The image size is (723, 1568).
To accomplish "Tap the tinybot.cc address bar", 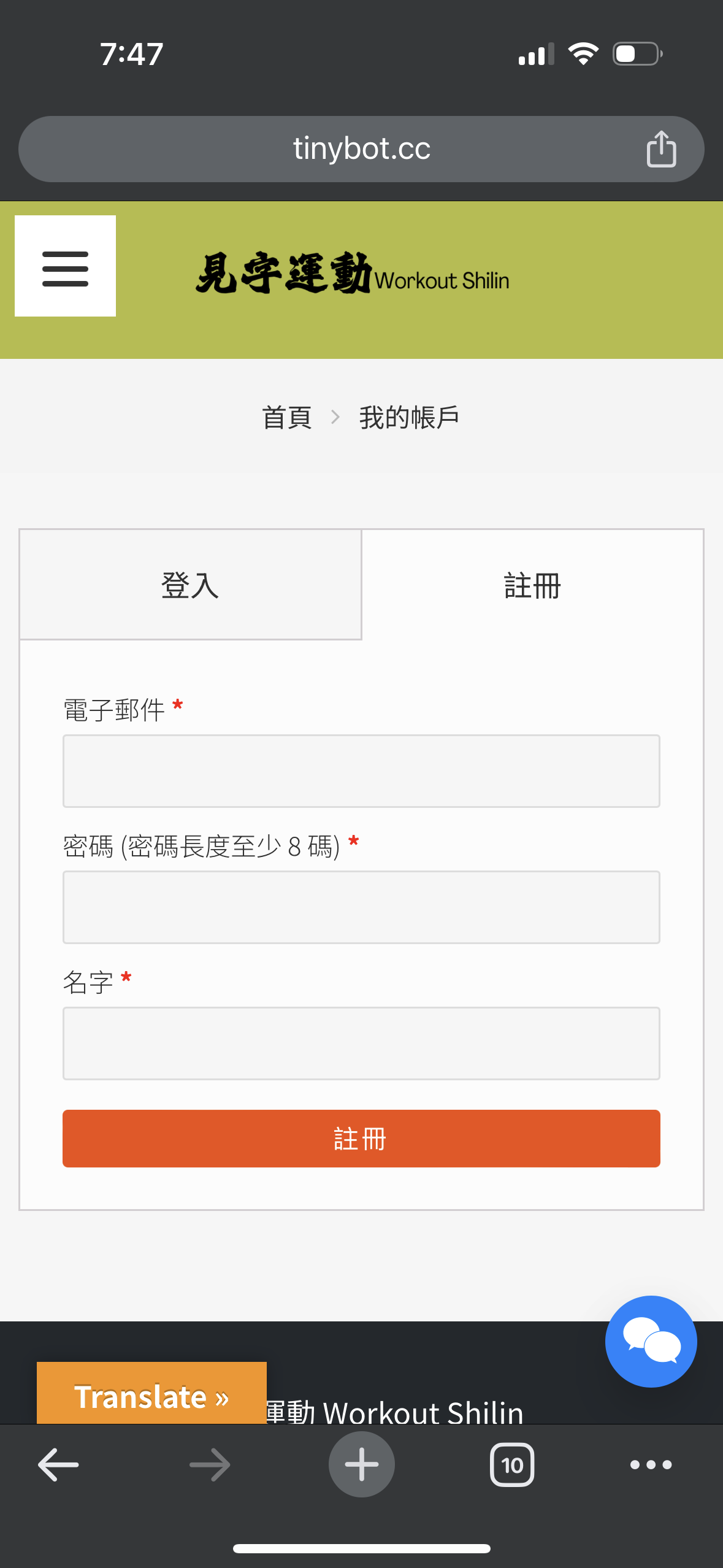I will [x=361, y=149].
